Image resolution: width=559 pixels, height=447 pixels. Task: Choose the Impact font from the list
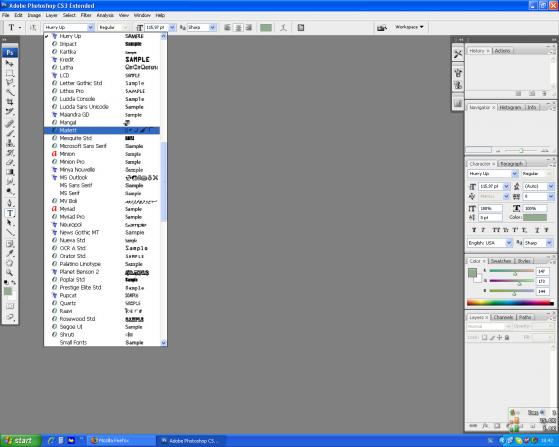[102, 44]
